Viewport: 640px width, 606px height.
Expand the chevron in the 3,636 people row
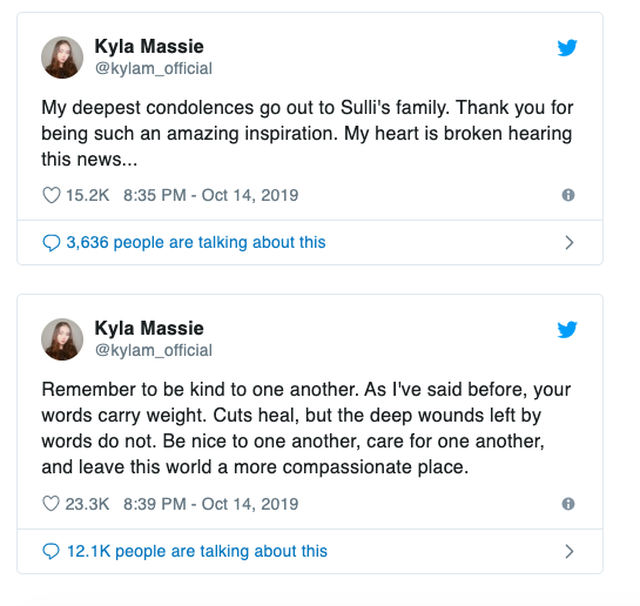(569, 242)
